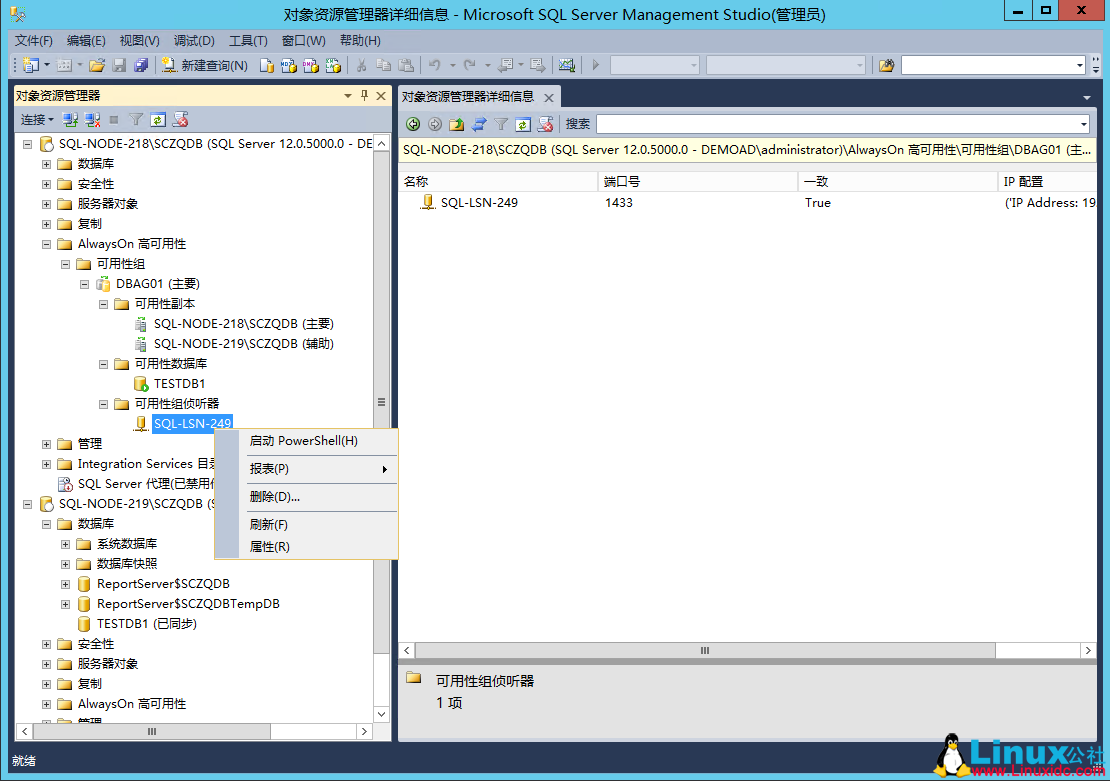This screenshot has width=1110, height=781.
Task: Collapse the AlwaysOn 高可用性 node
Action: [46, 243]
